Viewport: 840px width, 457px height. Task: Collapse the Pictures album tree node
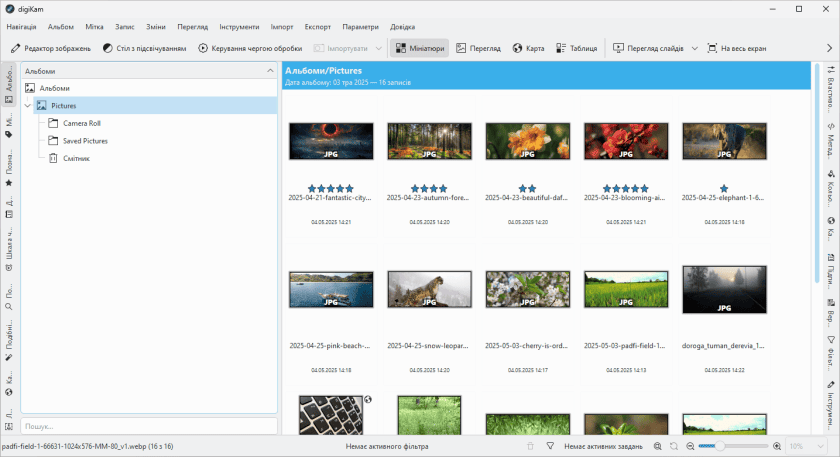pos(27,105)
